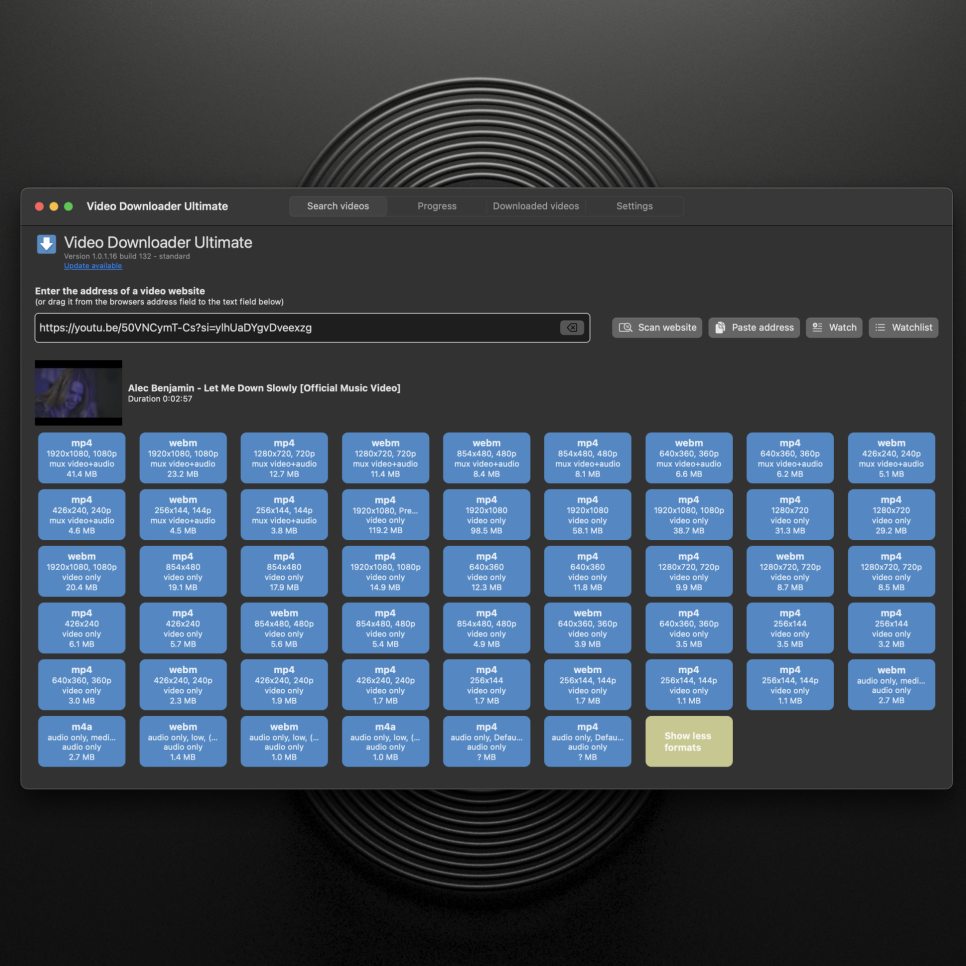This screenshot has width=966, height=966.
Task: Switch to the Search videos tab
Action: tap(338, 206)
